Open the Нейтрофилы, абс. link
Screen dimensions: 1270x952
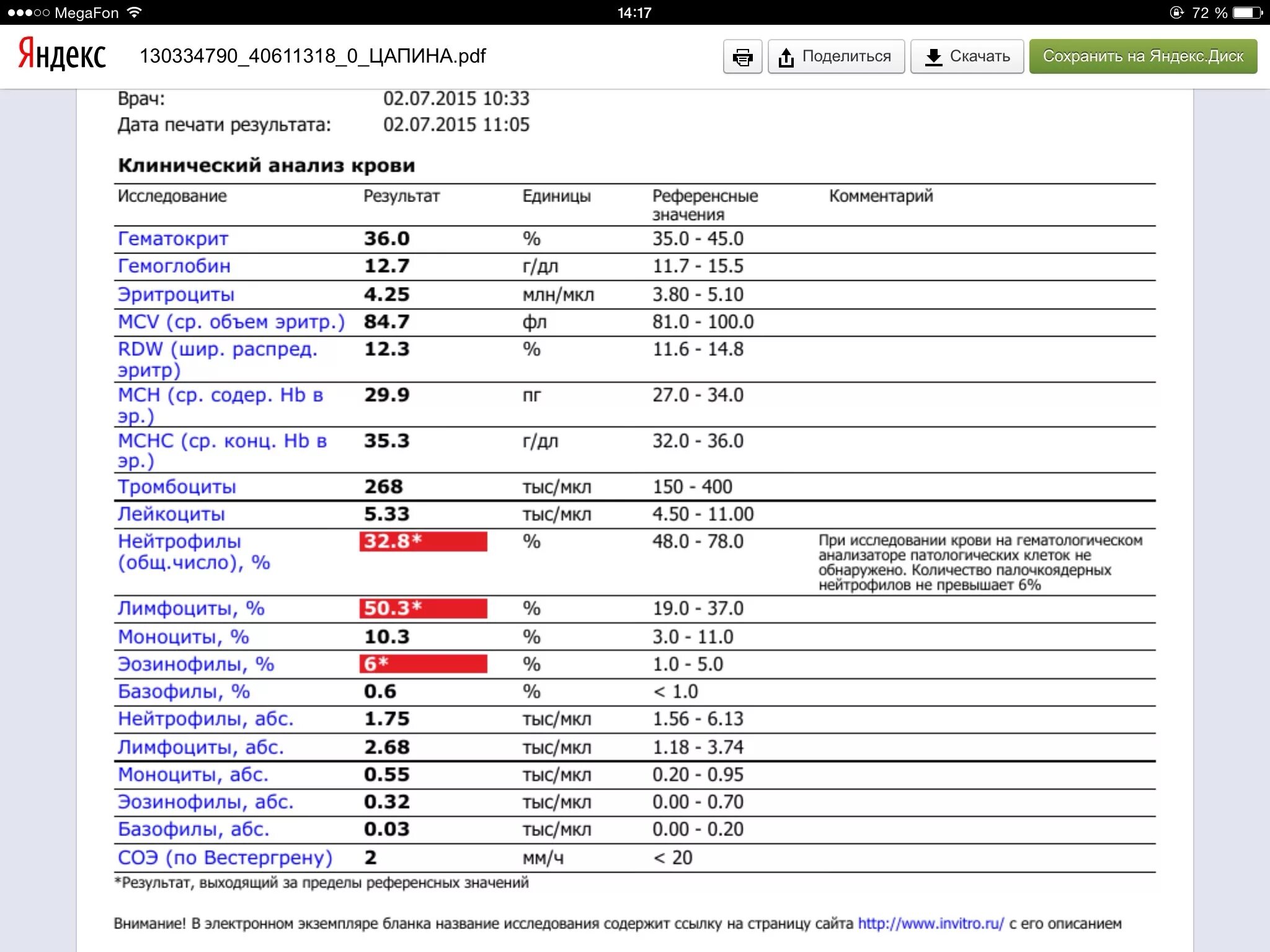pos(205,718)
